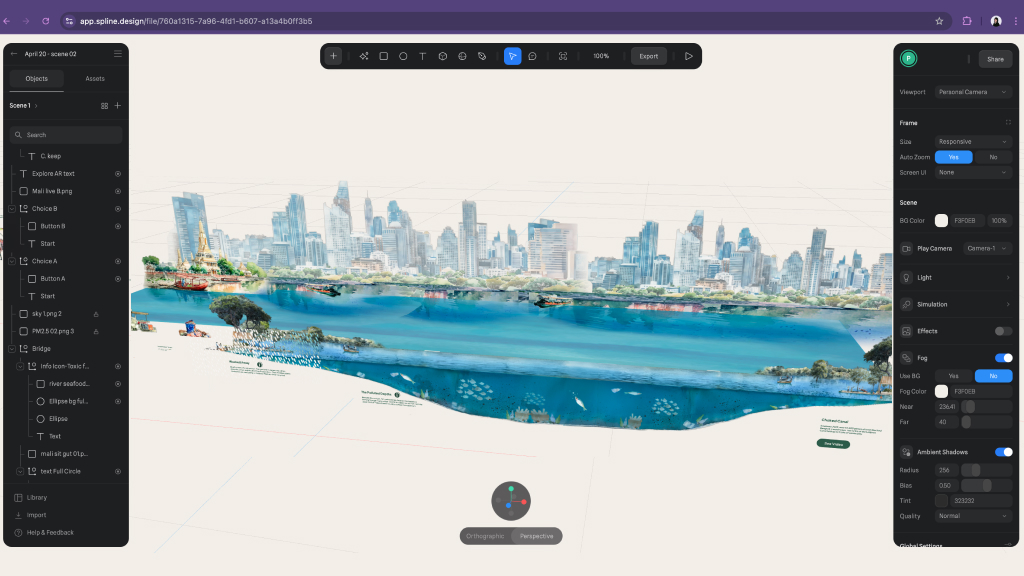The height and width of the screenshot is (576, 1024).
Task: Open the comment tool
Action: (532, 56)
